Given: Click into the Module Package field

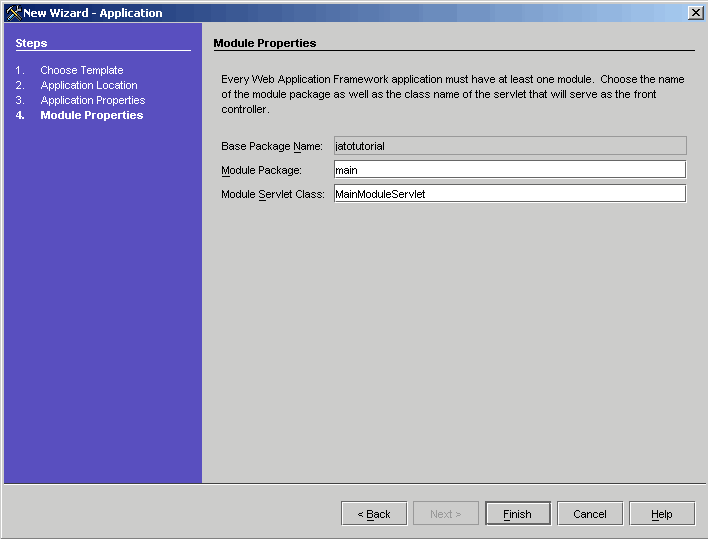Looking at the screenshot, I should coord(510,170).
